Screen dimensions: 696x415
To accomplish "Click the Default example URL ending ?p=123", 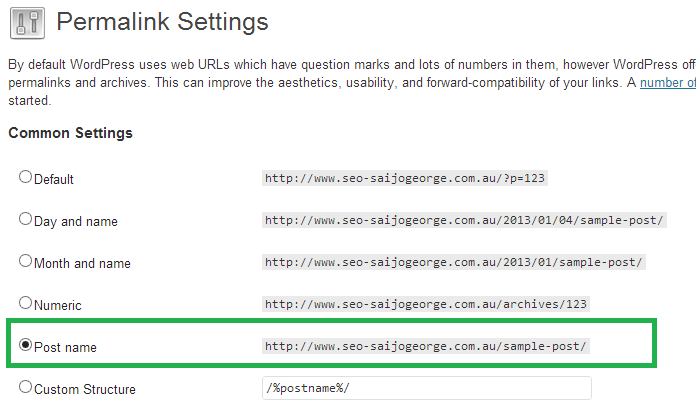I will click(x=405, y=178).
